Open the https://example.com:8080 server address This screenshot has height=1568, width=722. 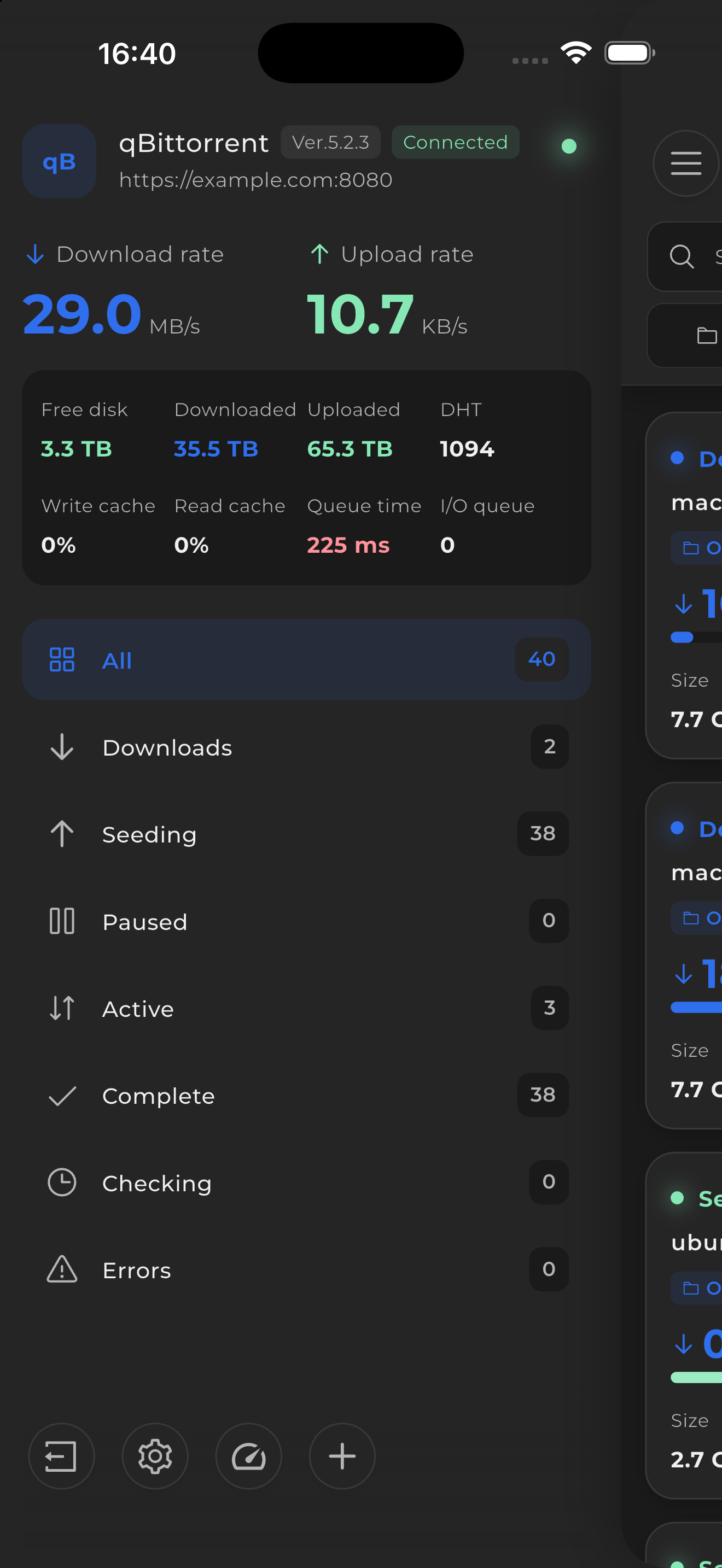[255, 180]
